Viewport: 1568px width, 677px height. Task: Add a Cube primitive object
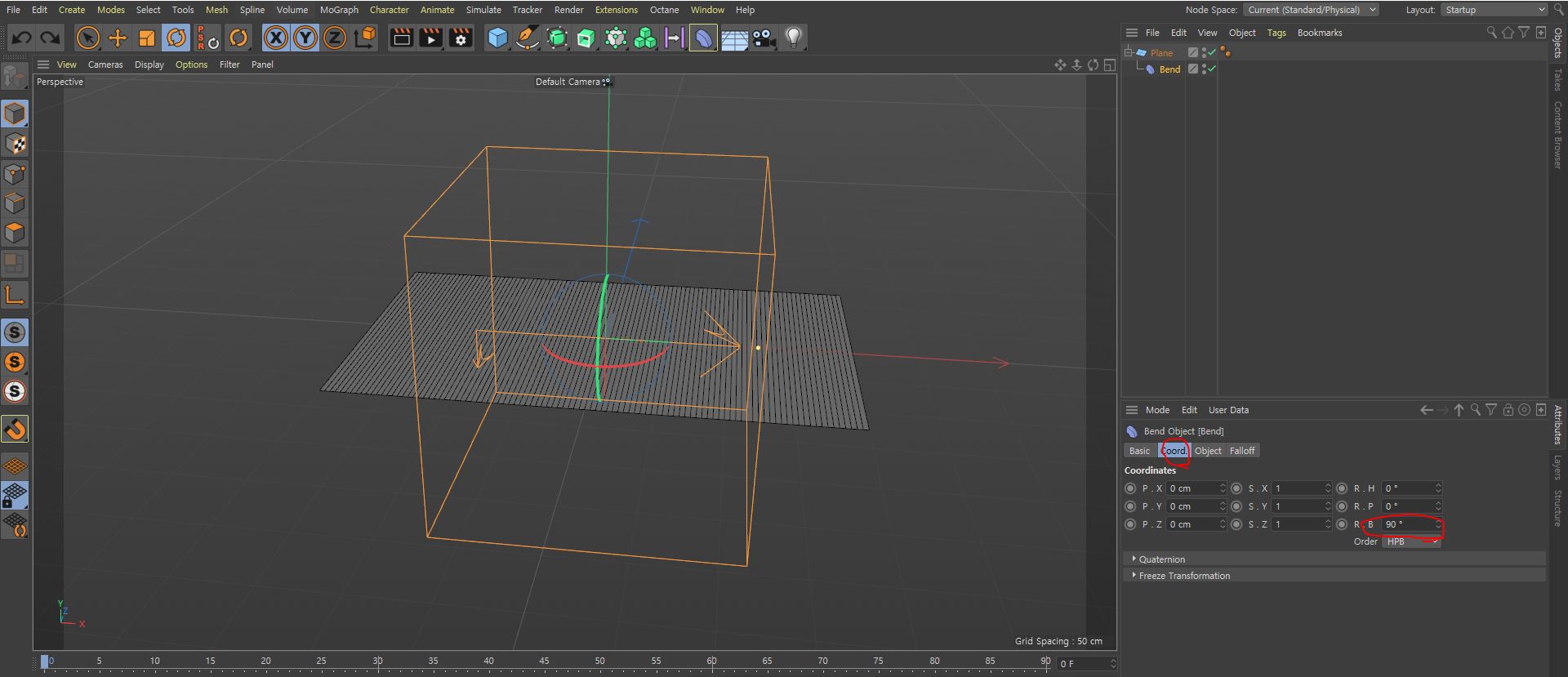[497, 38]
